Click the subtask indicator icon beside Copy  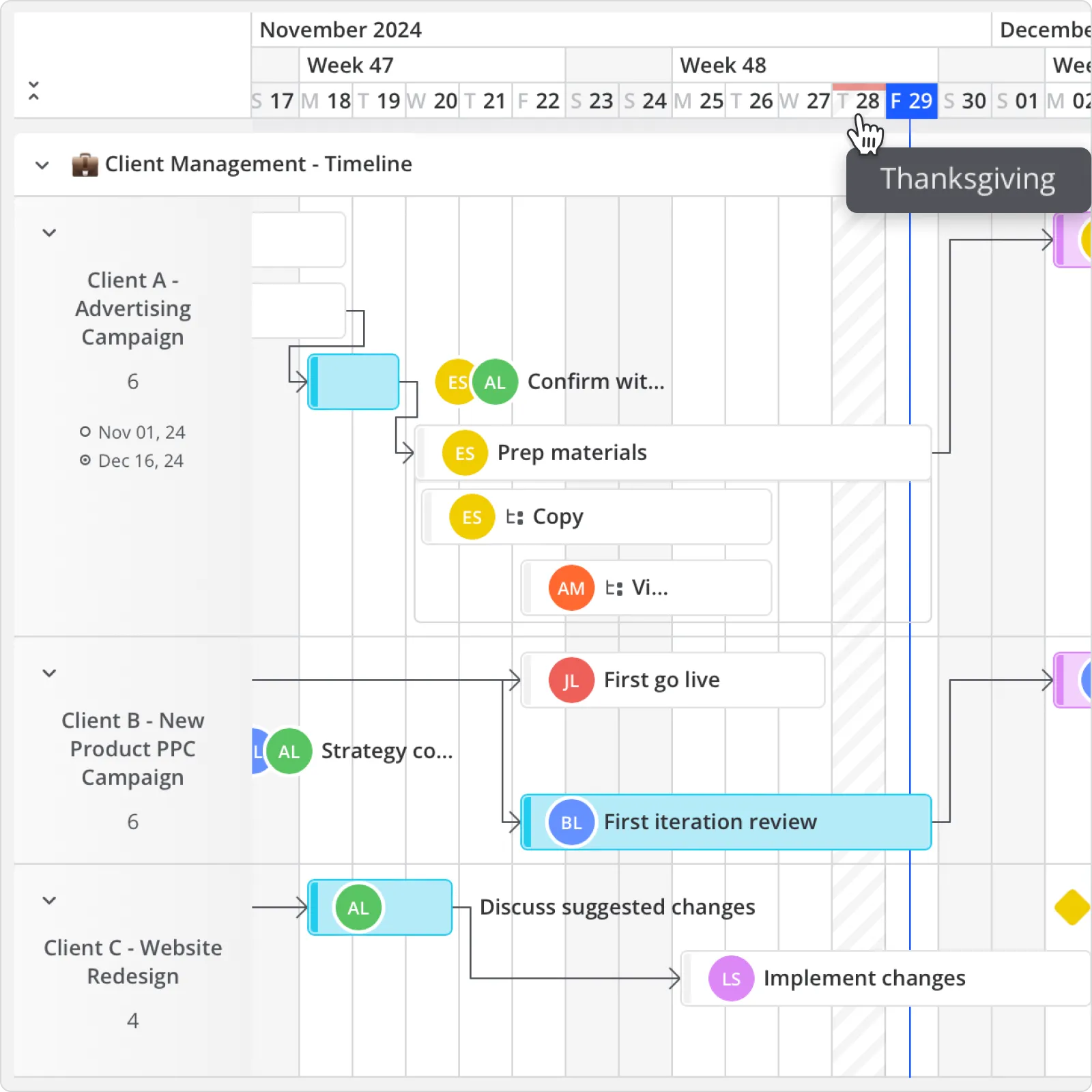click(514, 517)
